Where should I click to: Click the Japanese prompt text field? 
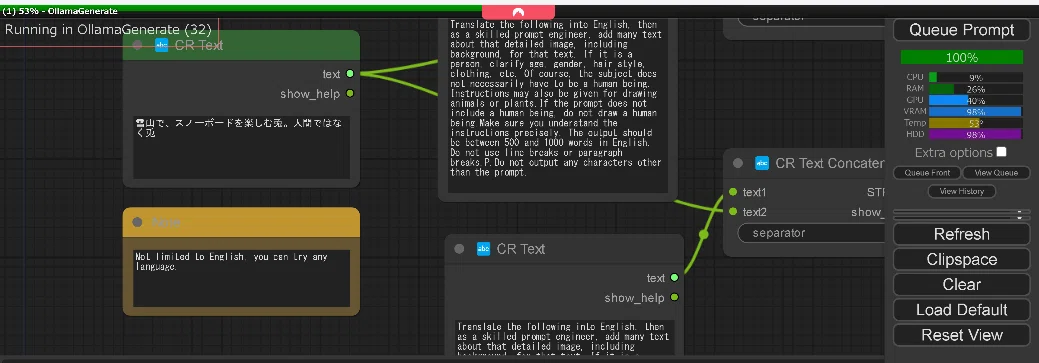click(241, 147)
